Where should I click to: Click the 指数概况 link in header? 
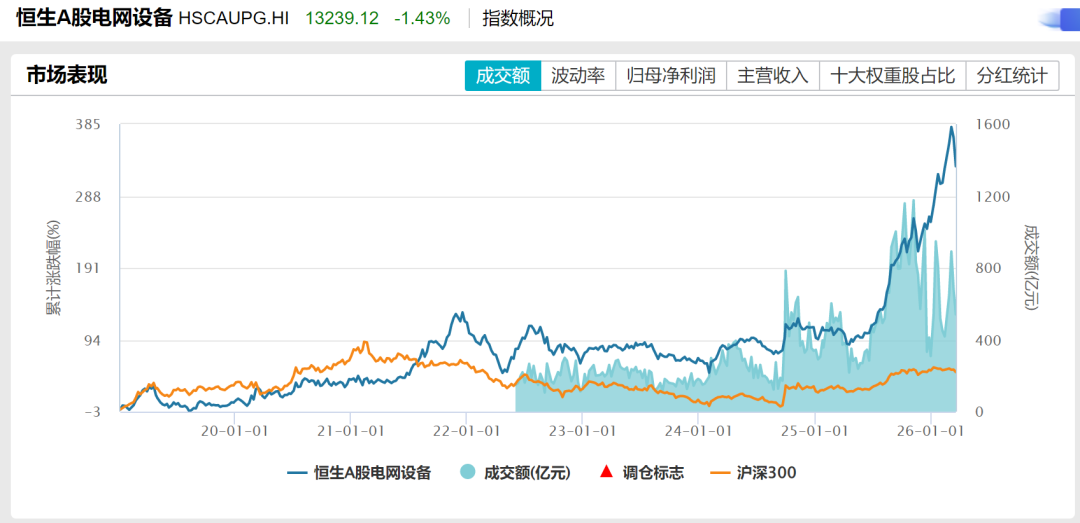pos(518,18)
